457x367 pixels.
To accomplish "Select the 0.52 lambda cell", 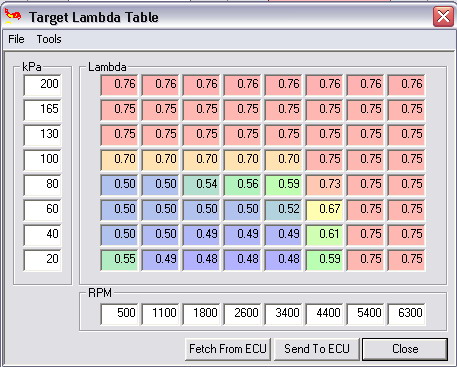I will coord(283,210).
